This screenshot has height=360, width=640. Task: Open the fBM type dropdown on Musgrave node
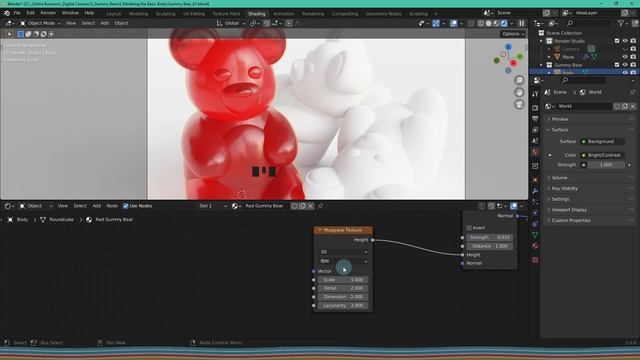(x=343, y=261)
